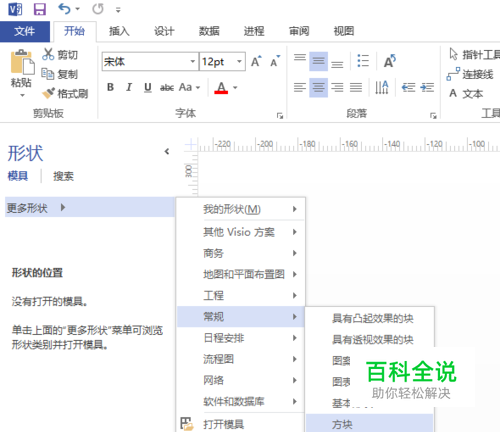The height and width of the screenshot is (432, 500).
Task: Select align middle vertical alignment
Action: 318,61
